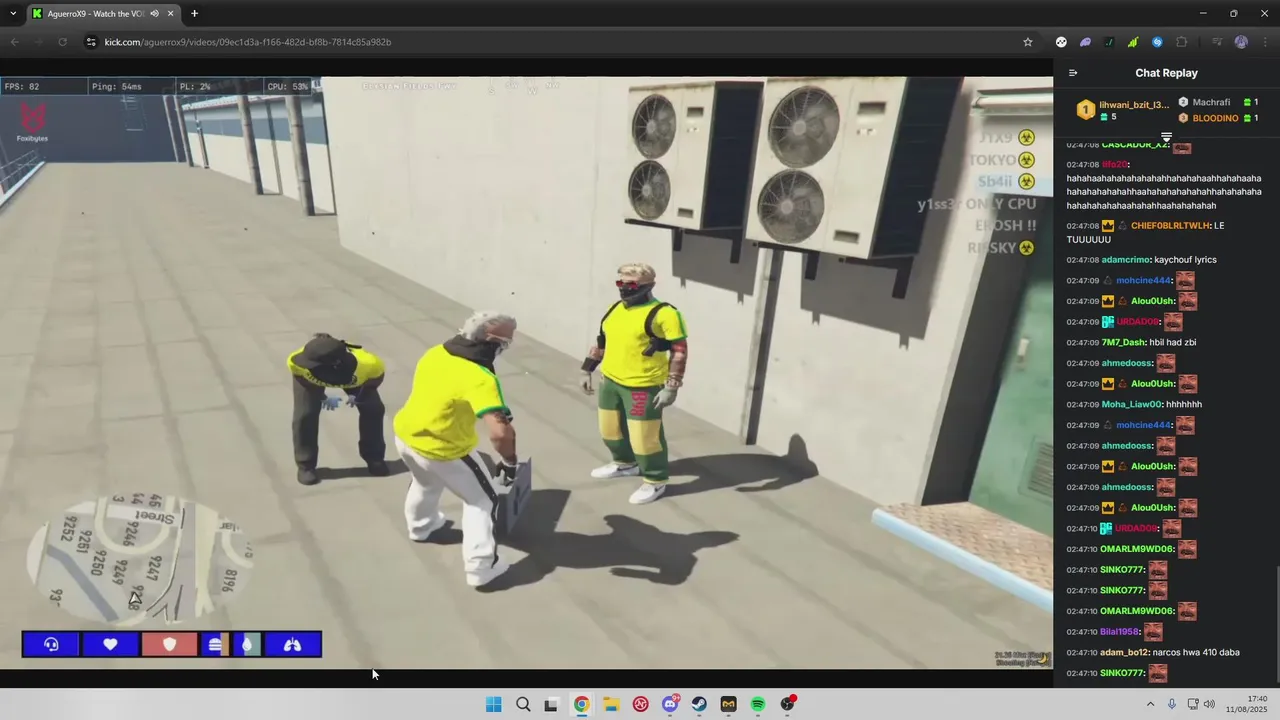Go back to the previous page

point(14,42)
